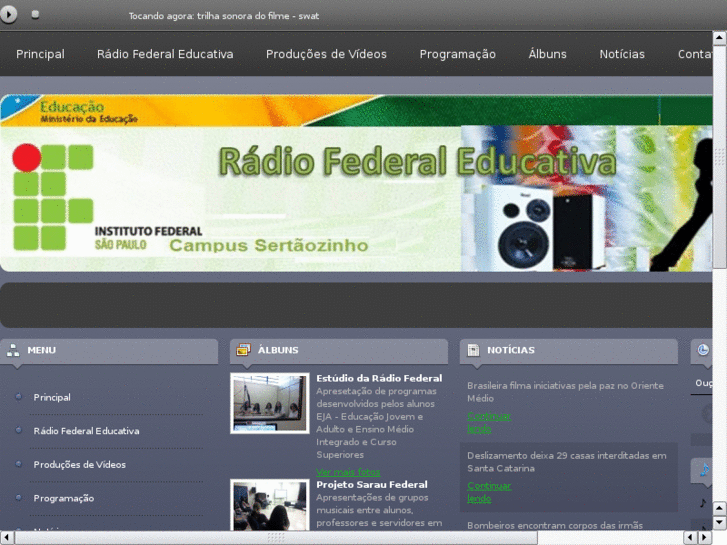727x545 pixels.
Task: Click the clock icon in rightmost panel header
Action: (x=703, y=350)
